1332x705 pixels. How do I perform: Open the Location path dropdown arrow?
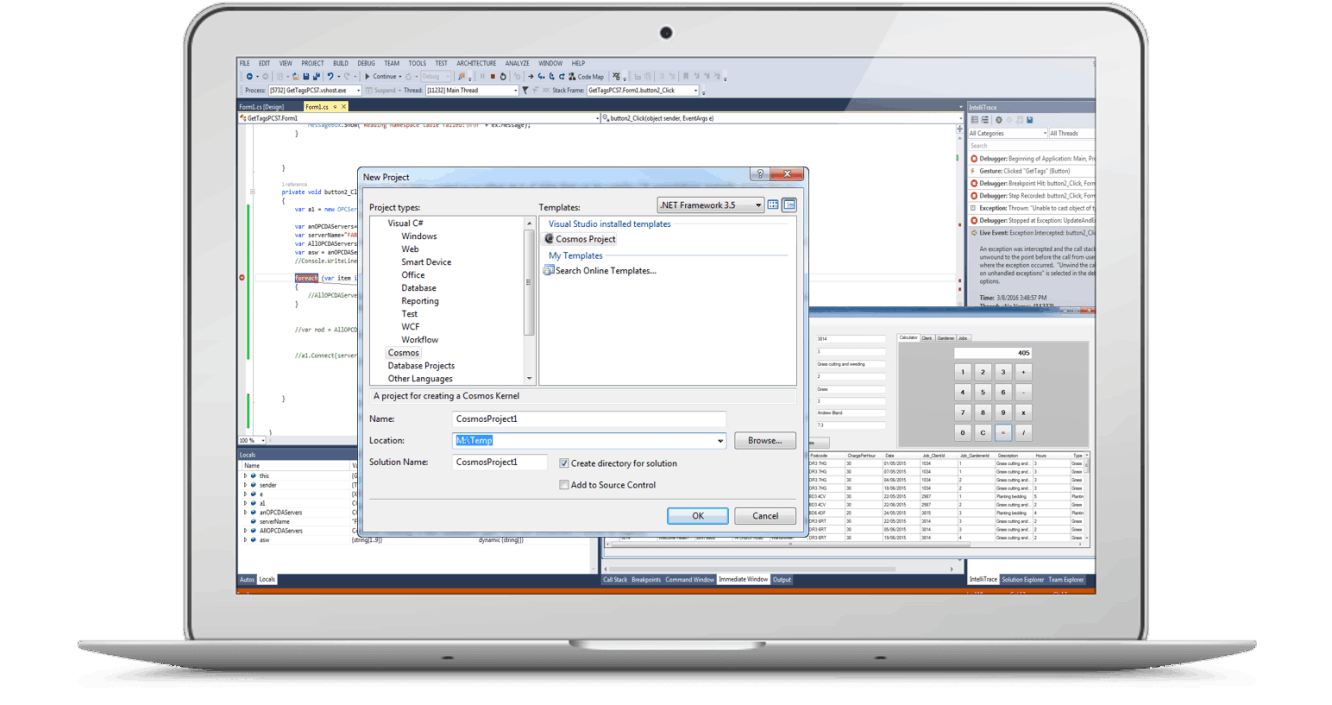pyautogui.click(x=720, y=441)
